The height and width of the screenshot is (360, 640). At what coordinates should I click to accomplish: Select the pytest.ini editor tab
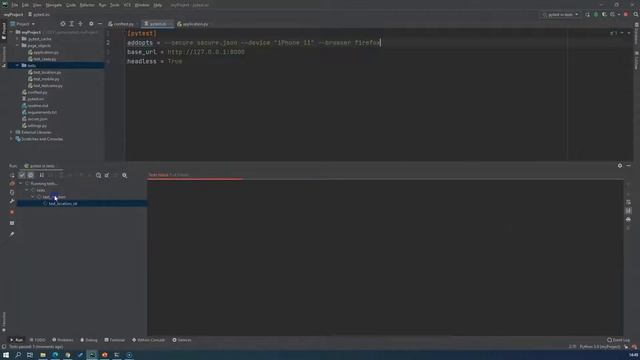coord(157,24)
